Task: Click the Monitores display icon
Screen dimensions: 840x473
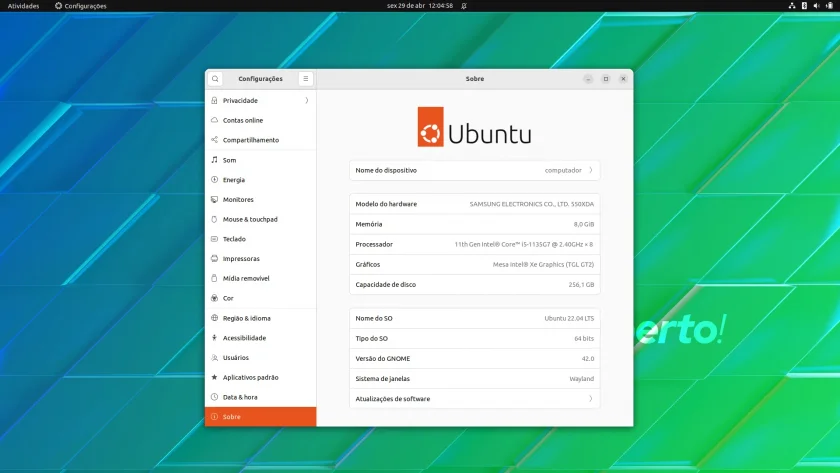Action: [214, 199]
